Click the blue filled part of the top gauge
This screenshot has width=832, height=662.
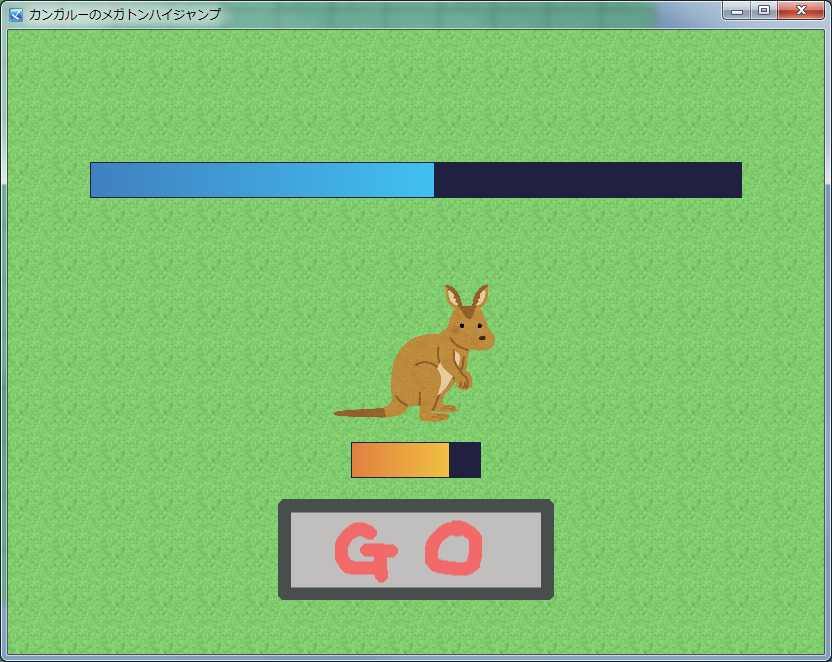pyautogui.click(x=262, y=180)
